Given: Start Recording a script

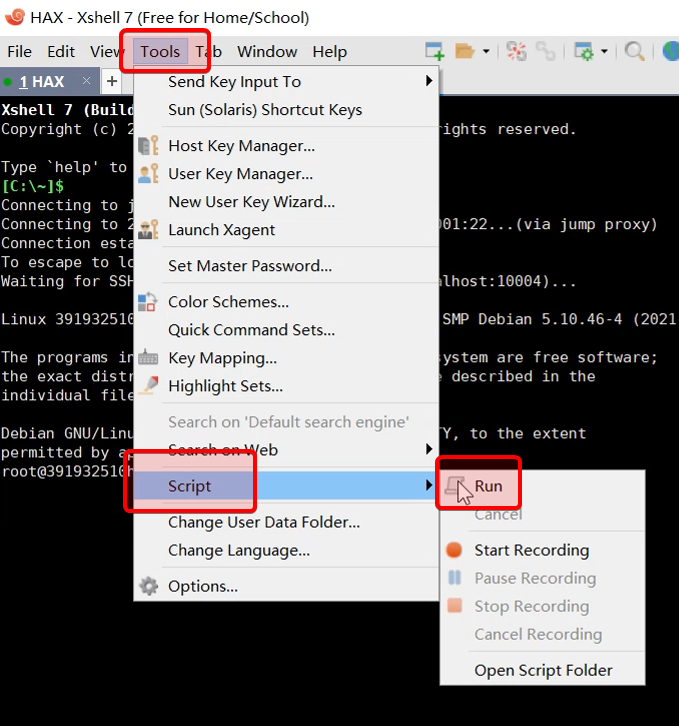Looking at the screenshot, I should tap(531, 550).
